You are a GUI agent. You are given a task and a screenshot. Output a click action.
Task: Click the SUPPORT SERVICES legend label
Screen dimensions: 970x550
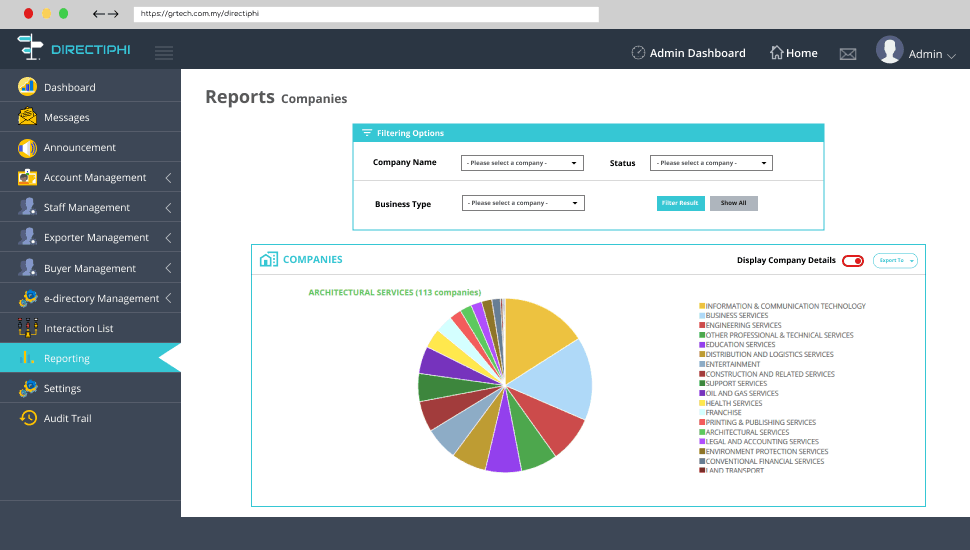(x=736, y=384)
